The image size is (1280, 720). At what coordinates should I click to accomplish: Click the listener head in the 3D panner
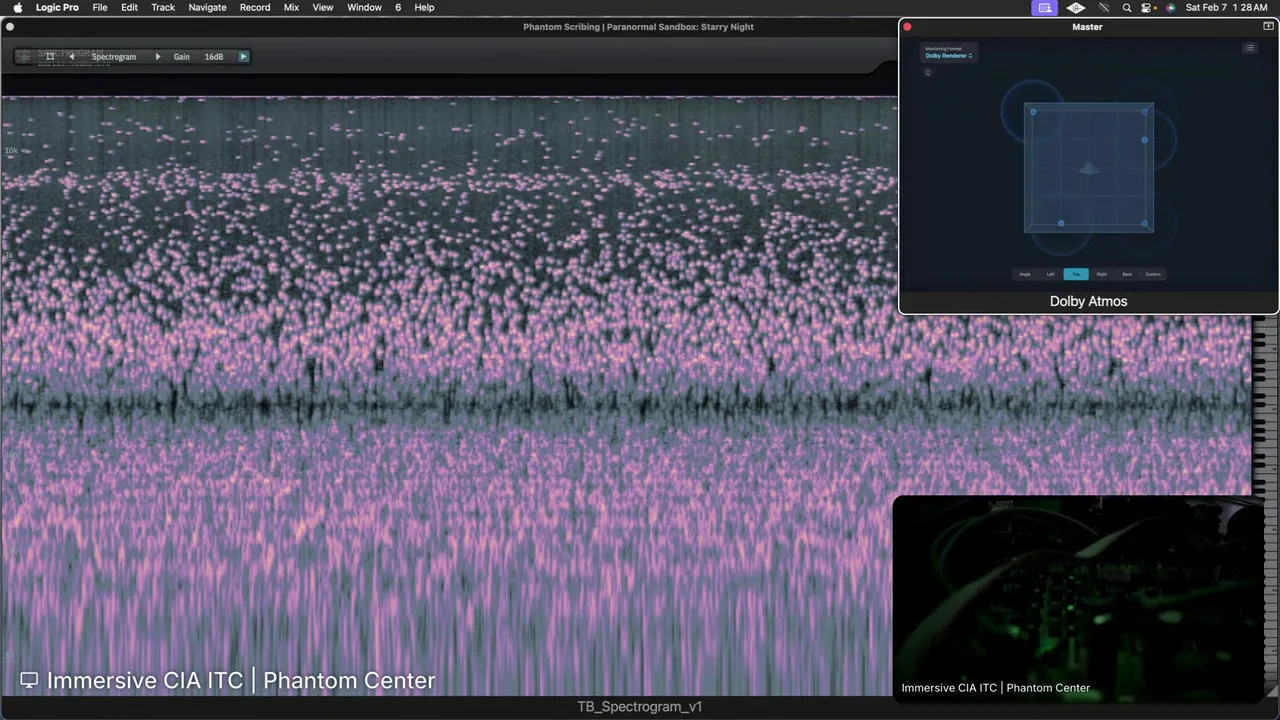coord(1089,169)
